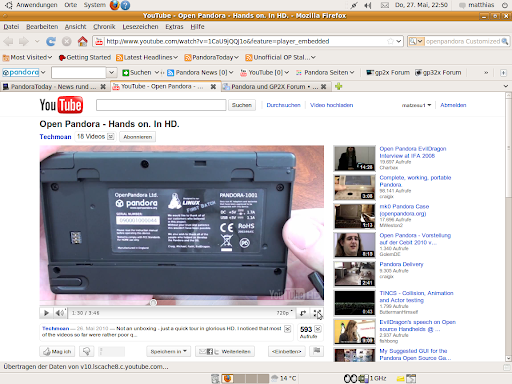The height and width of the screenshot is (384, 512).
Task: Go to the Firefox home page icon
Action: click(x=82, y=41)
